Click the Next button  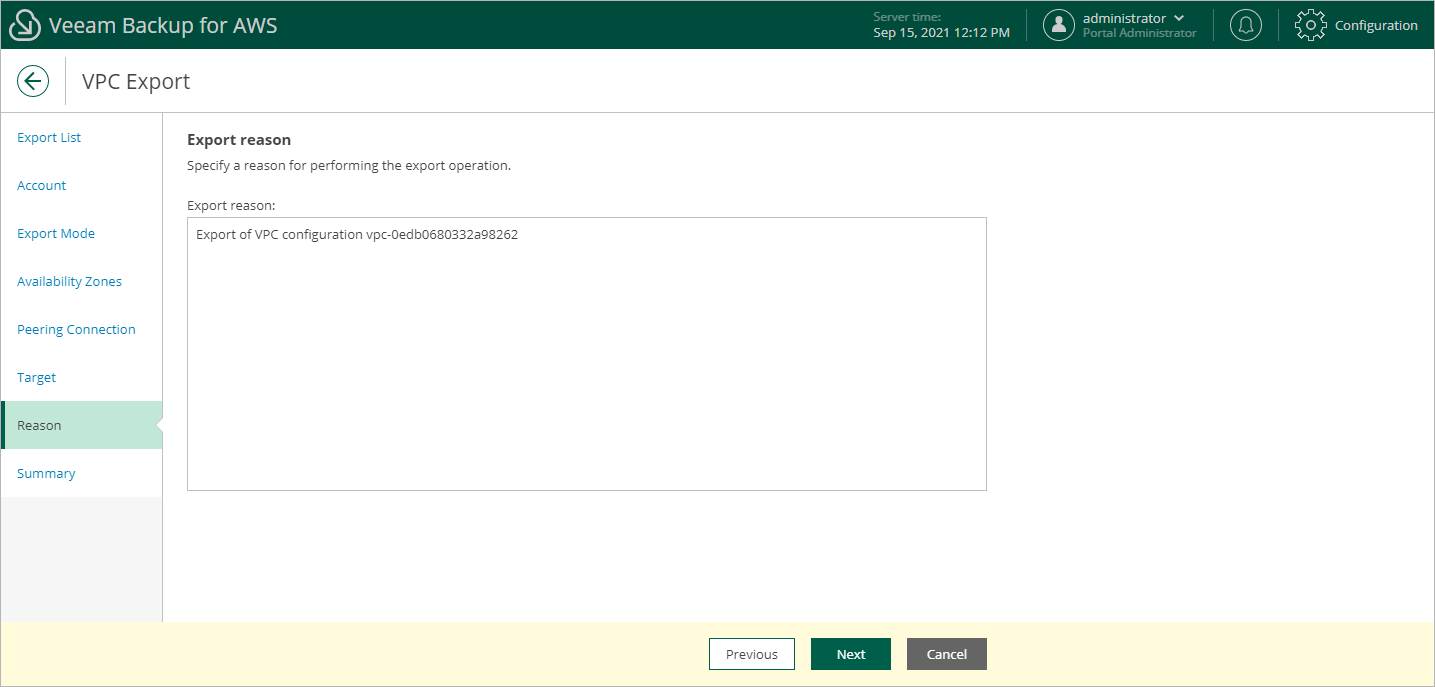coord(851,654)
